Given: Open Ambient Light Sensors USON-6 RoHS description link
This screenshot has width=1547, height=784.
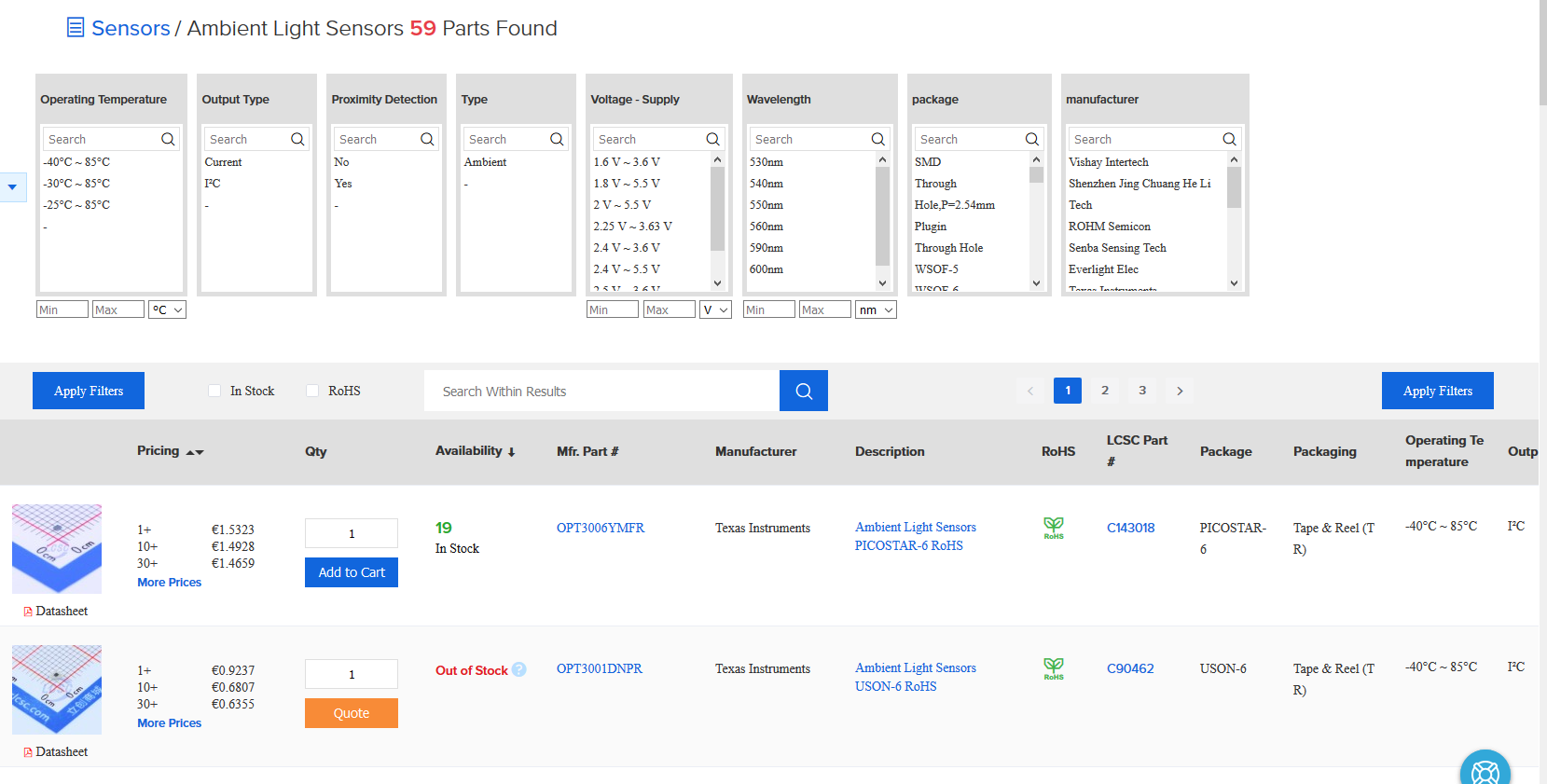Looking at the screenshot, I should tap(916, 677).
